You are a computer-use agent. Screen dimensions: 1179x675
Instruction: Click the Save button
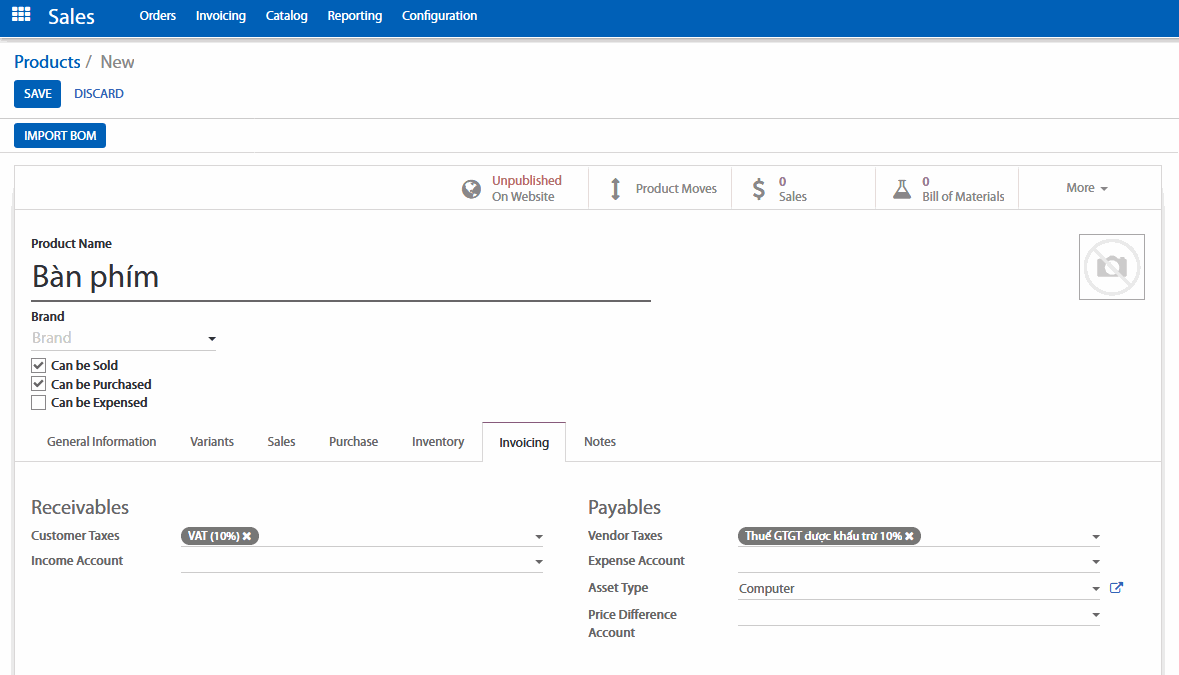37,94
